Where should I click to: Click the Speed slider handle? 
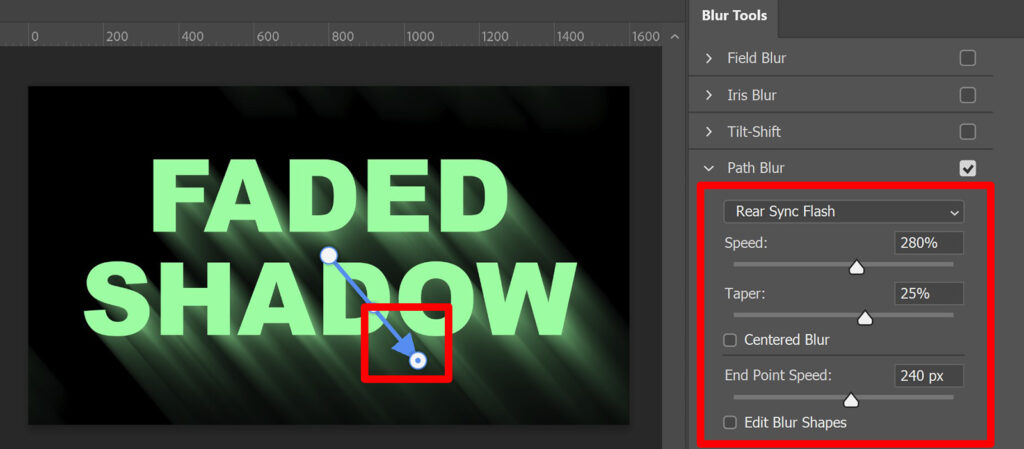pyautogui.click(x=856, y=268)
